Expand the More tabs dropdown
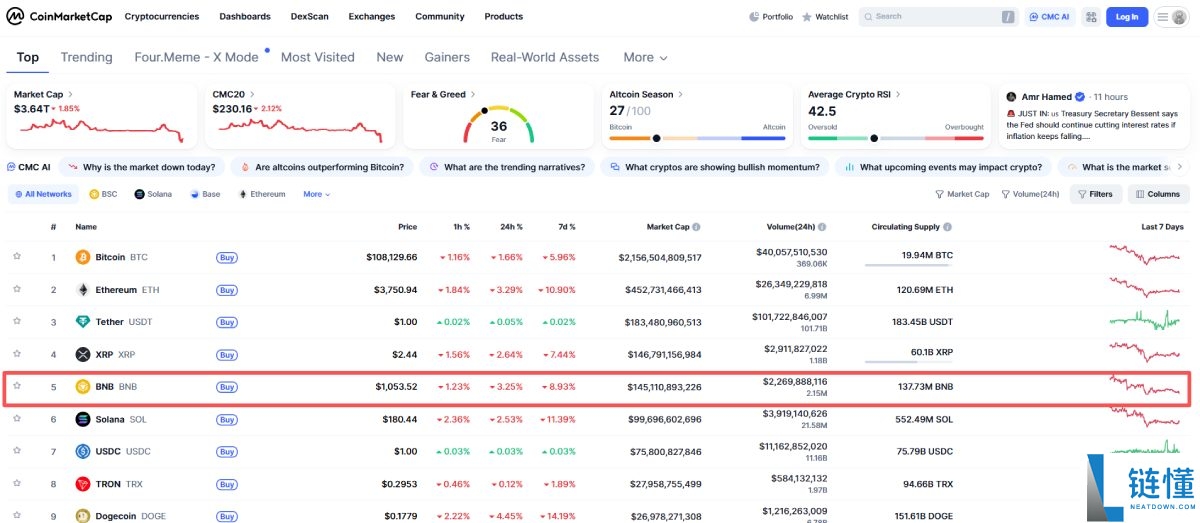Viewport: 1200px width, 523px height. (x=646, y=57)
